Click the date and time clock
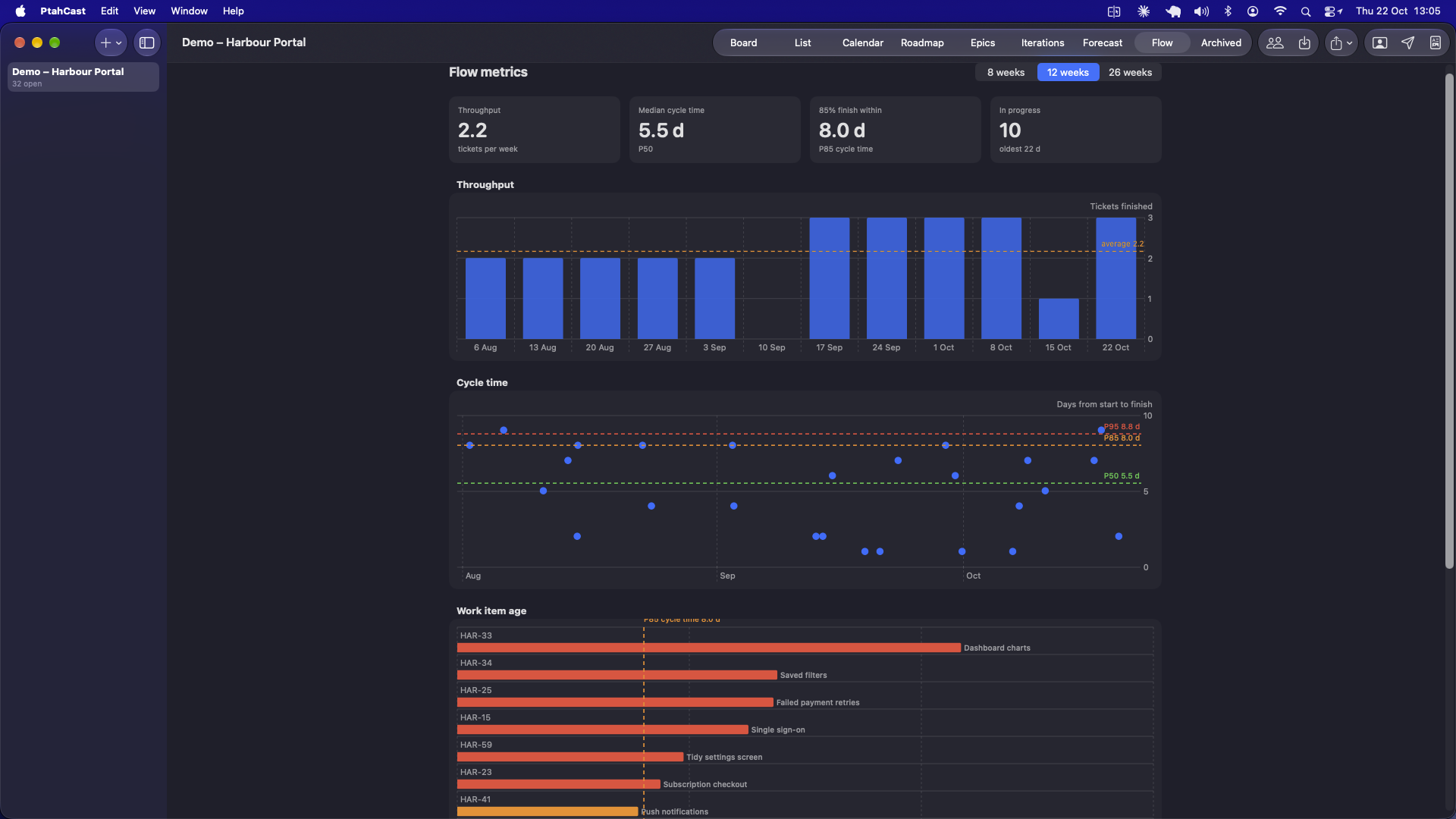The image size is (1456, 819). click(1398, 11)
